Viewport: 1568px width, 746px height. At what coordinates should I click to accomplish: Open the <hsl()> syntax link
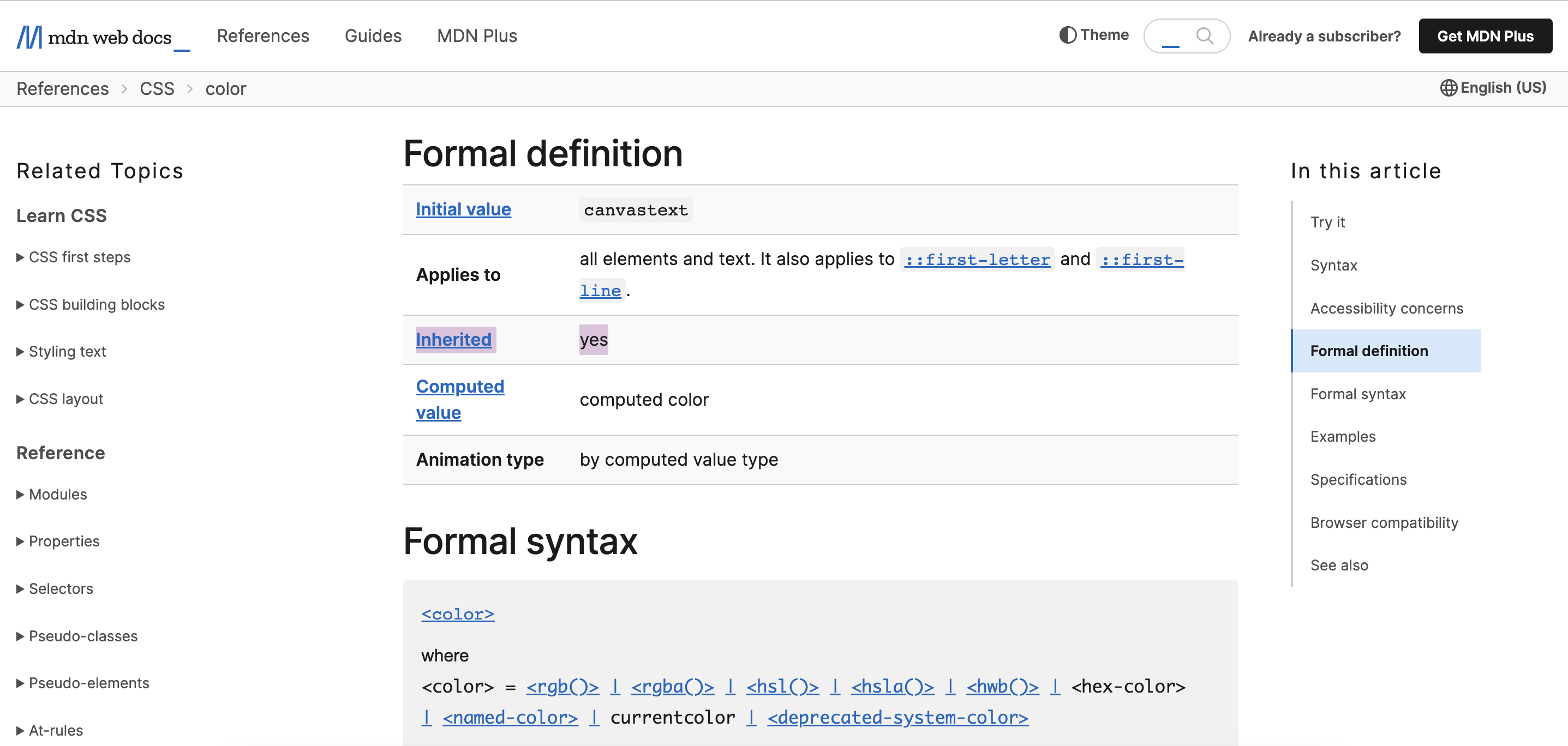pyautogui.click(x=783, y=687)
